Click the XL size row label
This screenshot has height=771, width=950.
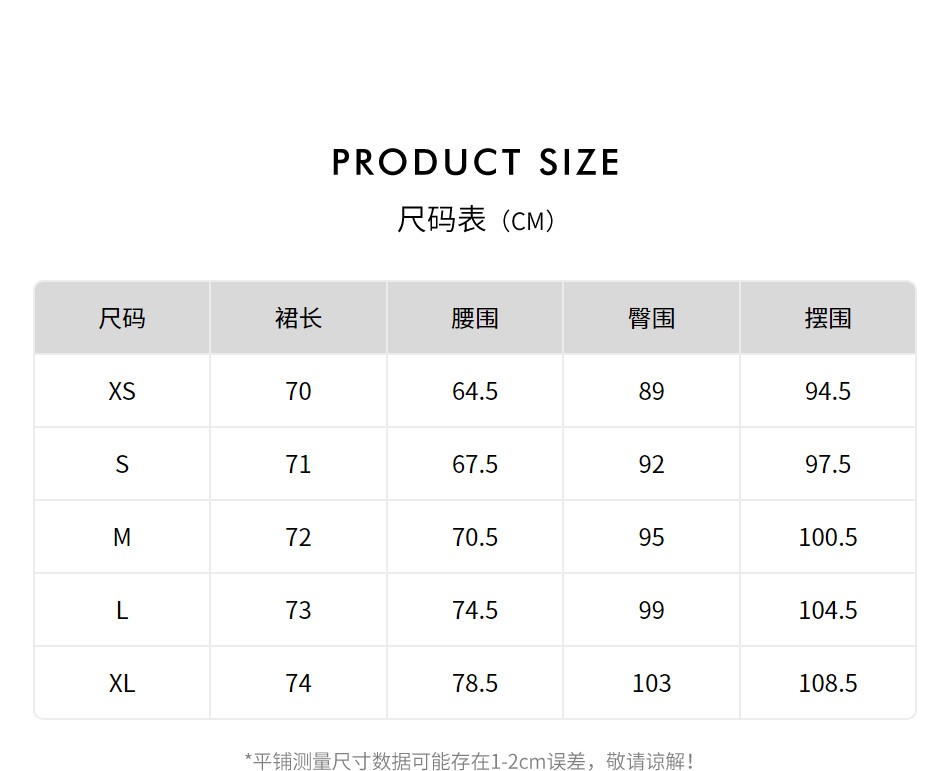coord(122,683)
